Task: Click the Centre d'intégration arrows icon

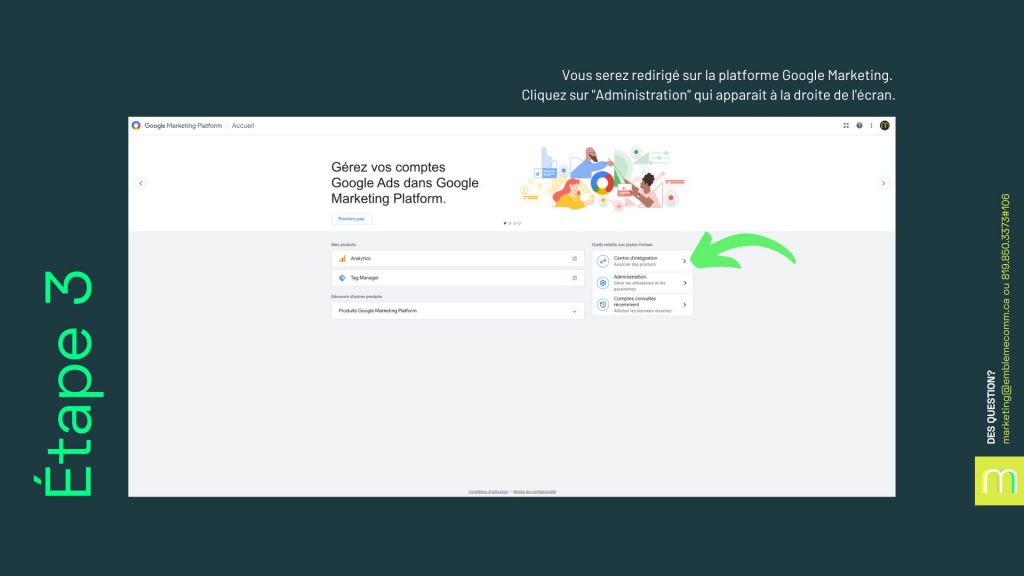Action: click(x=603, y=261)
